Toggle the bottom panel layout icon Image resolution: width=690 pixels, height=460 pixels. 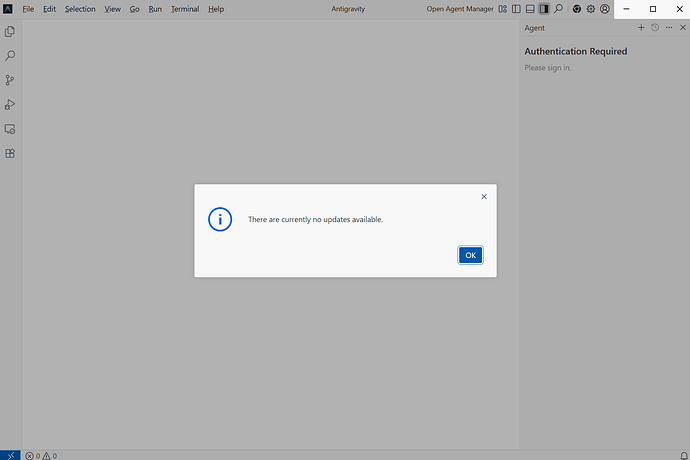(530, 9)
